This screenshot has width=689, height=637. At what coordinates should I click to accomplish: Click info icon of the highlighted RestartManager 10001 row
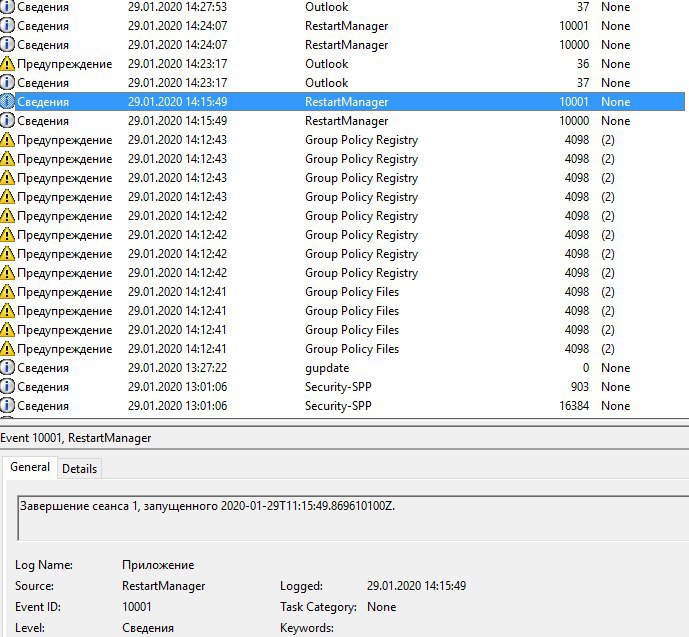[7, 101]
